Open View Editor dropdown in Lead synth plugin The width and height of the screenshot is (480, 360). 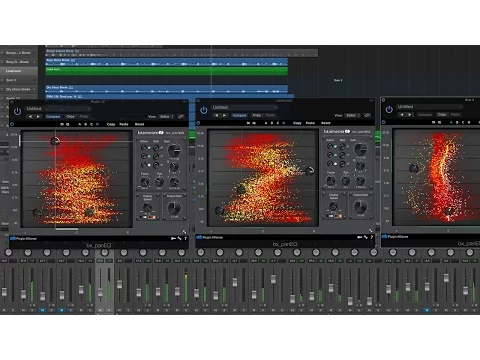pos(353,115)
